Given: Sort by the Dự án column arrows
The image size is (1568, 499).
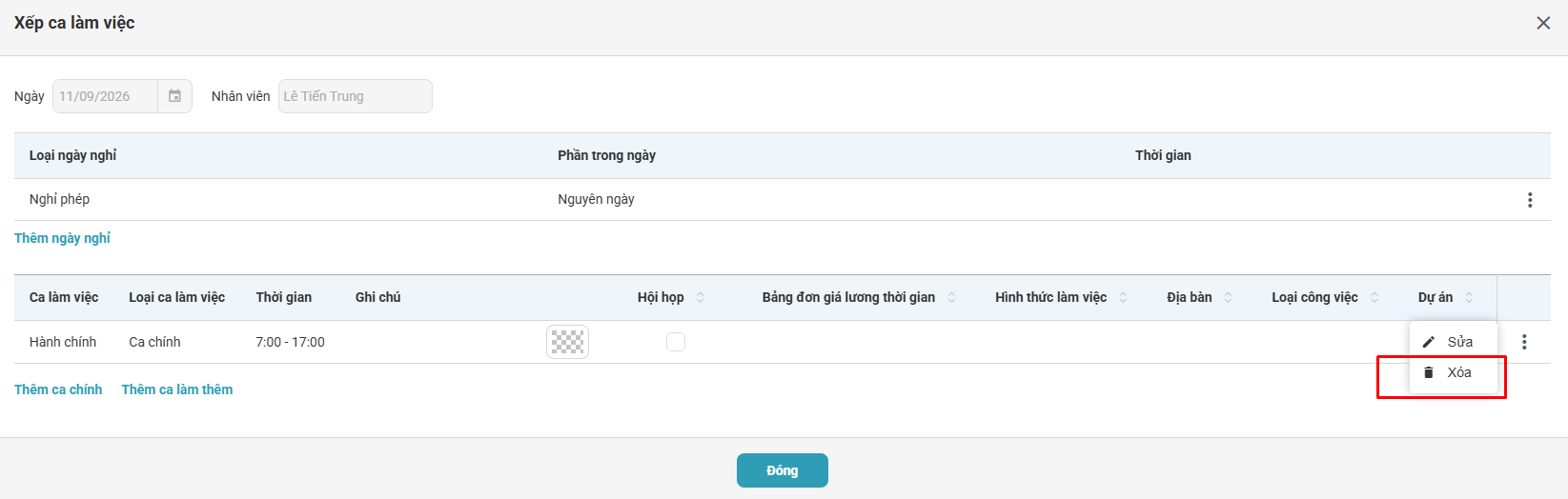Looking at the screenshot, I should coord(1469,297).
